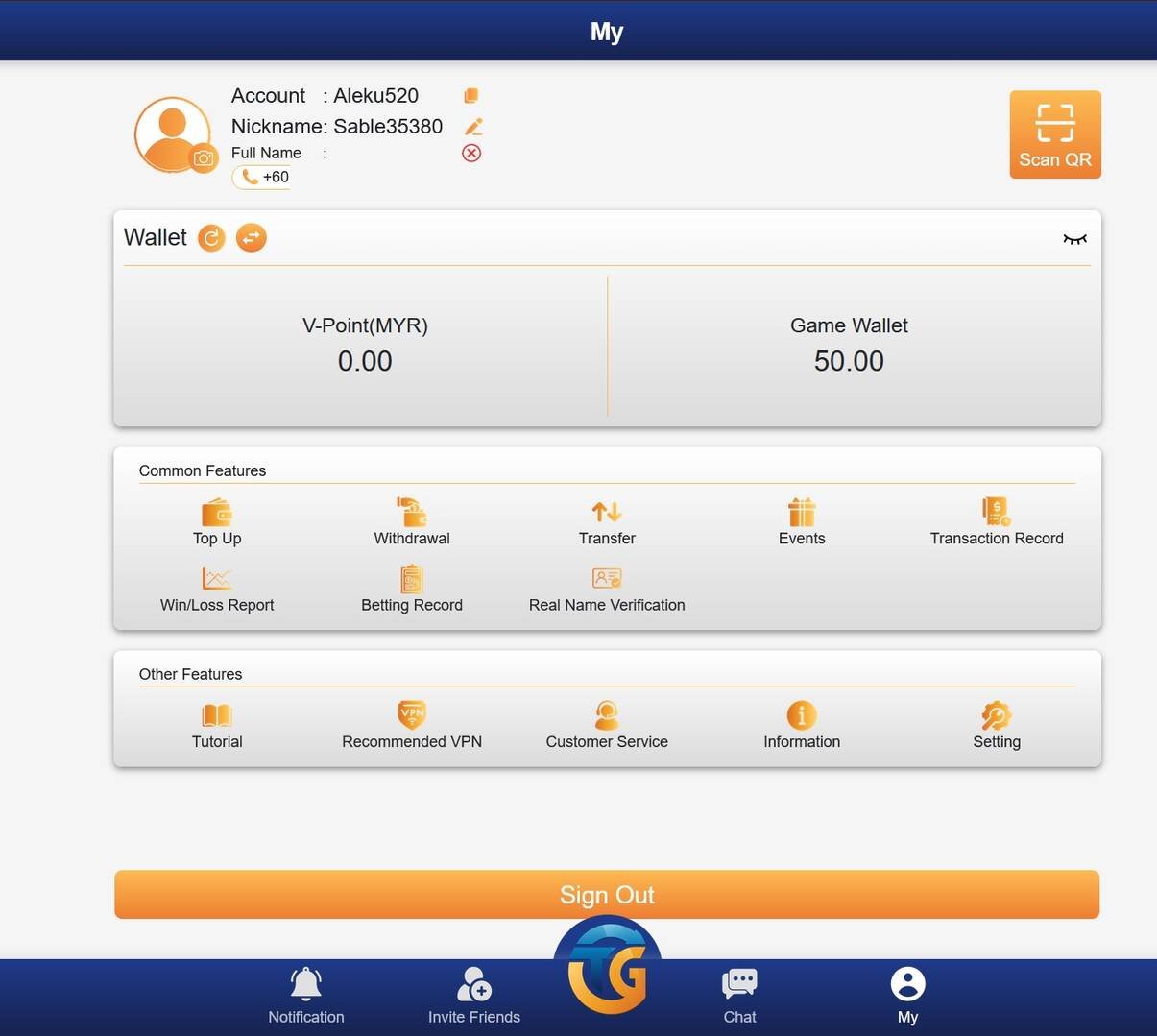Open the Events gift icon
The width and height of the screenshot is (1157, 1036).
pos(802,512)
